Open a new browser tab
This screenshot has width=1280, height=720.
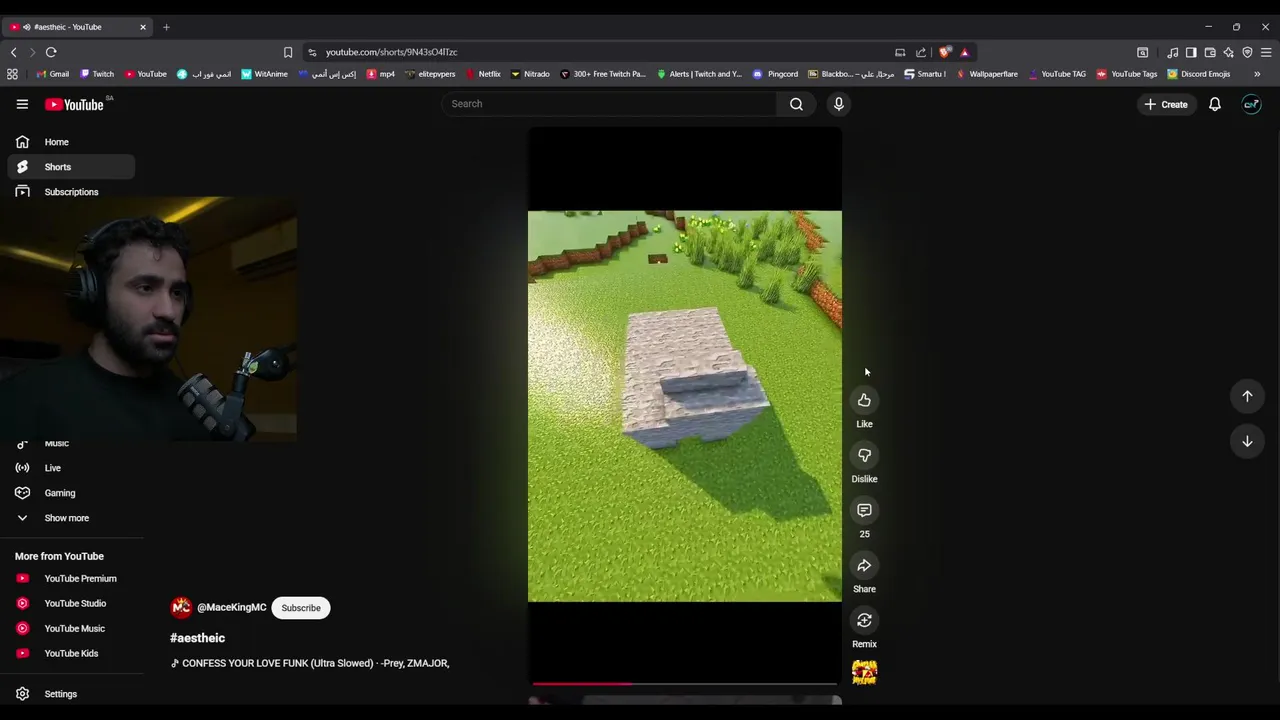[166, 27]
